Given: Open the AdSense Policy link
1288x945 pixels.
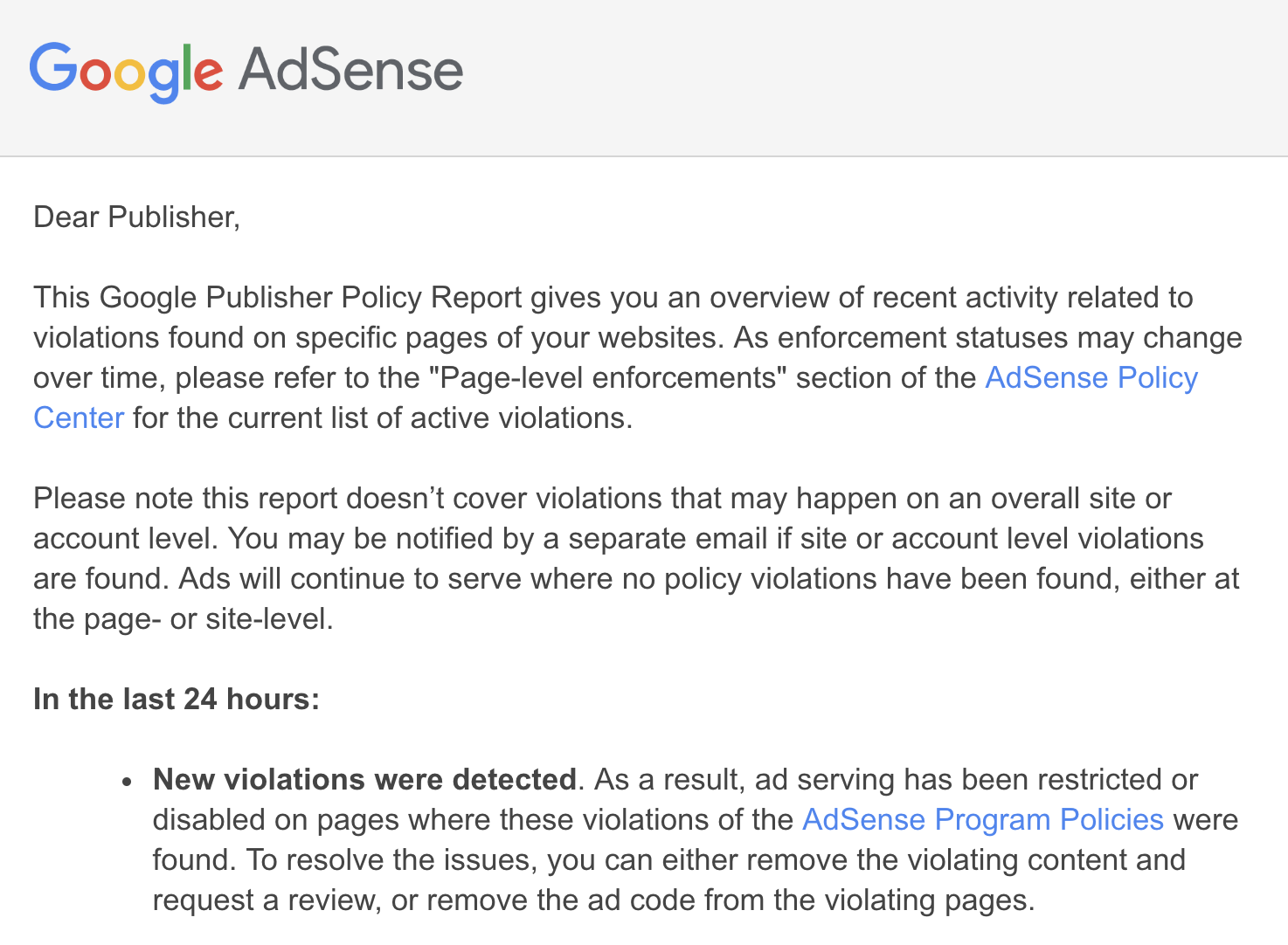Looking at the screenshot, I should [1091, 377].
